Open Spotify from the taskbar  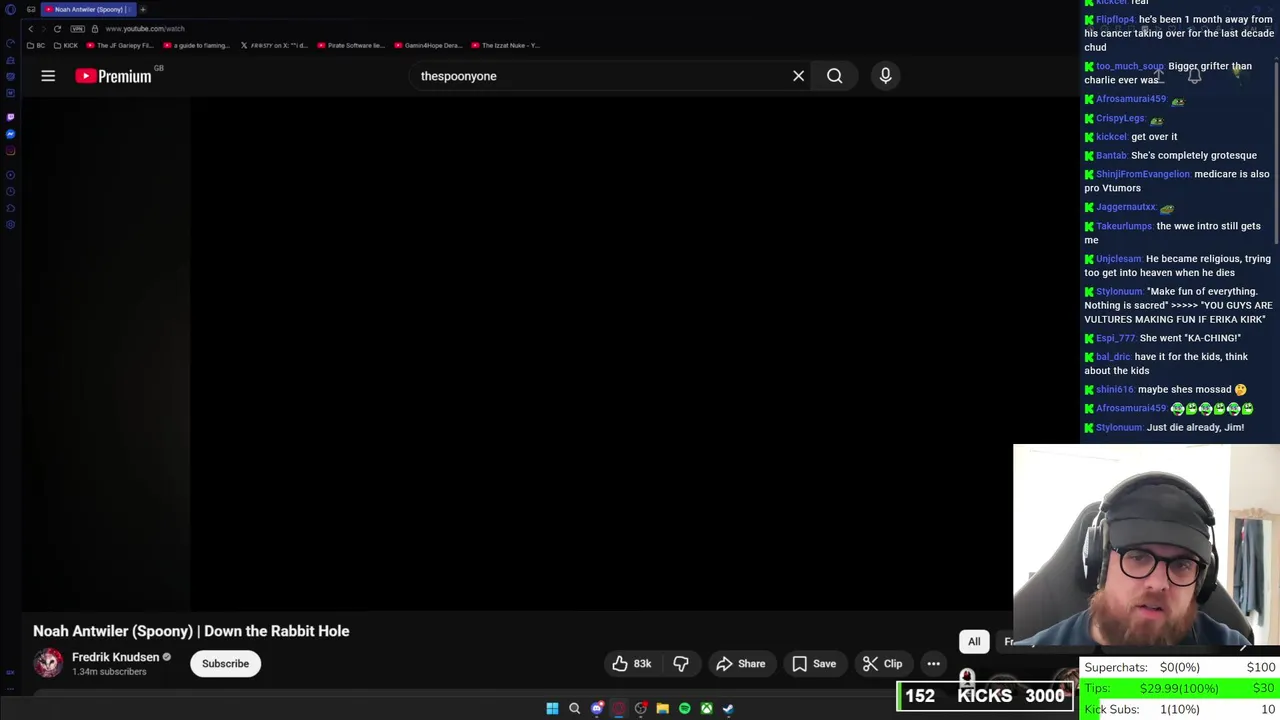pos(684,709)
